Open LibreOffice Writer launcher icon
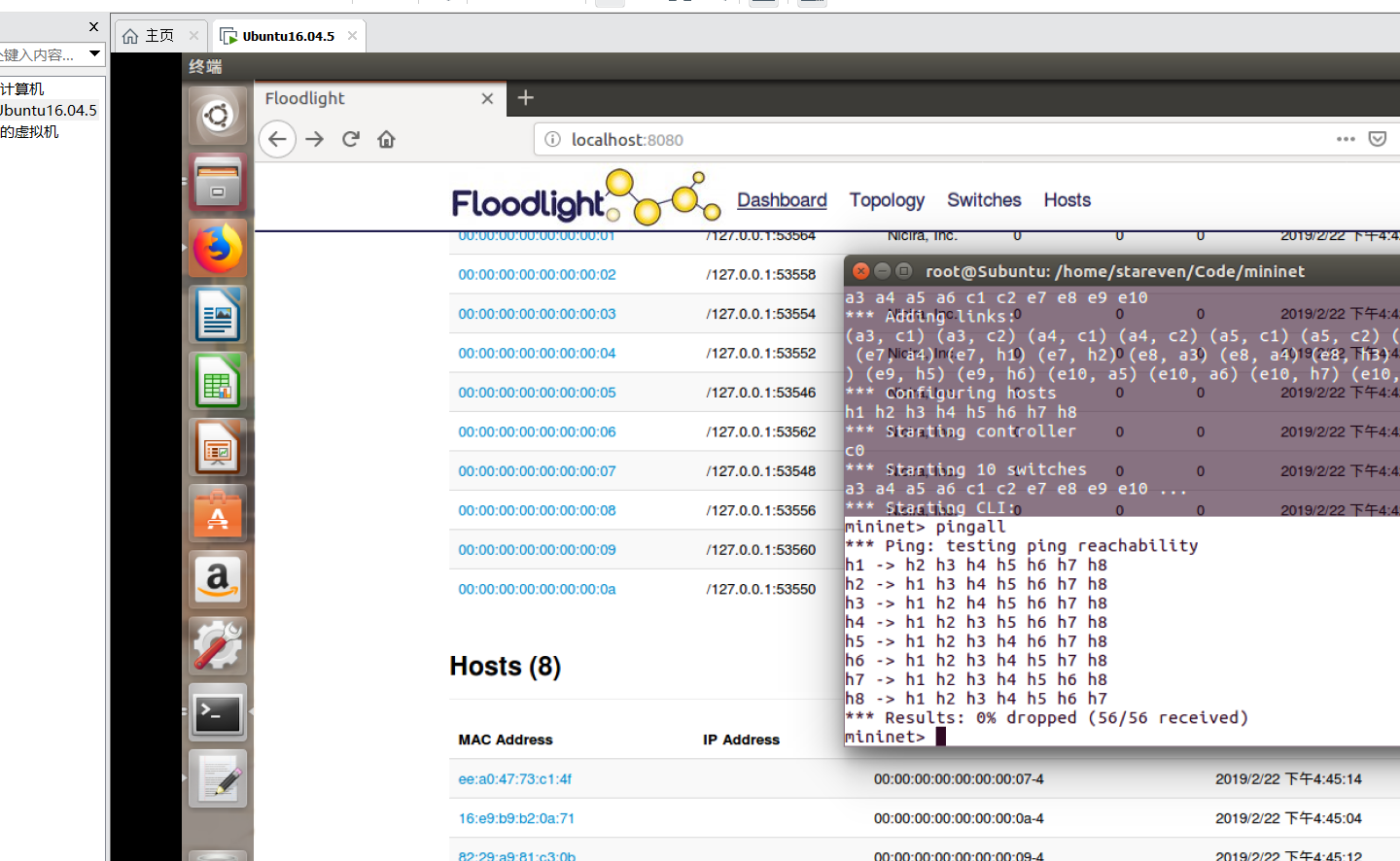 [x=218, y=314]
